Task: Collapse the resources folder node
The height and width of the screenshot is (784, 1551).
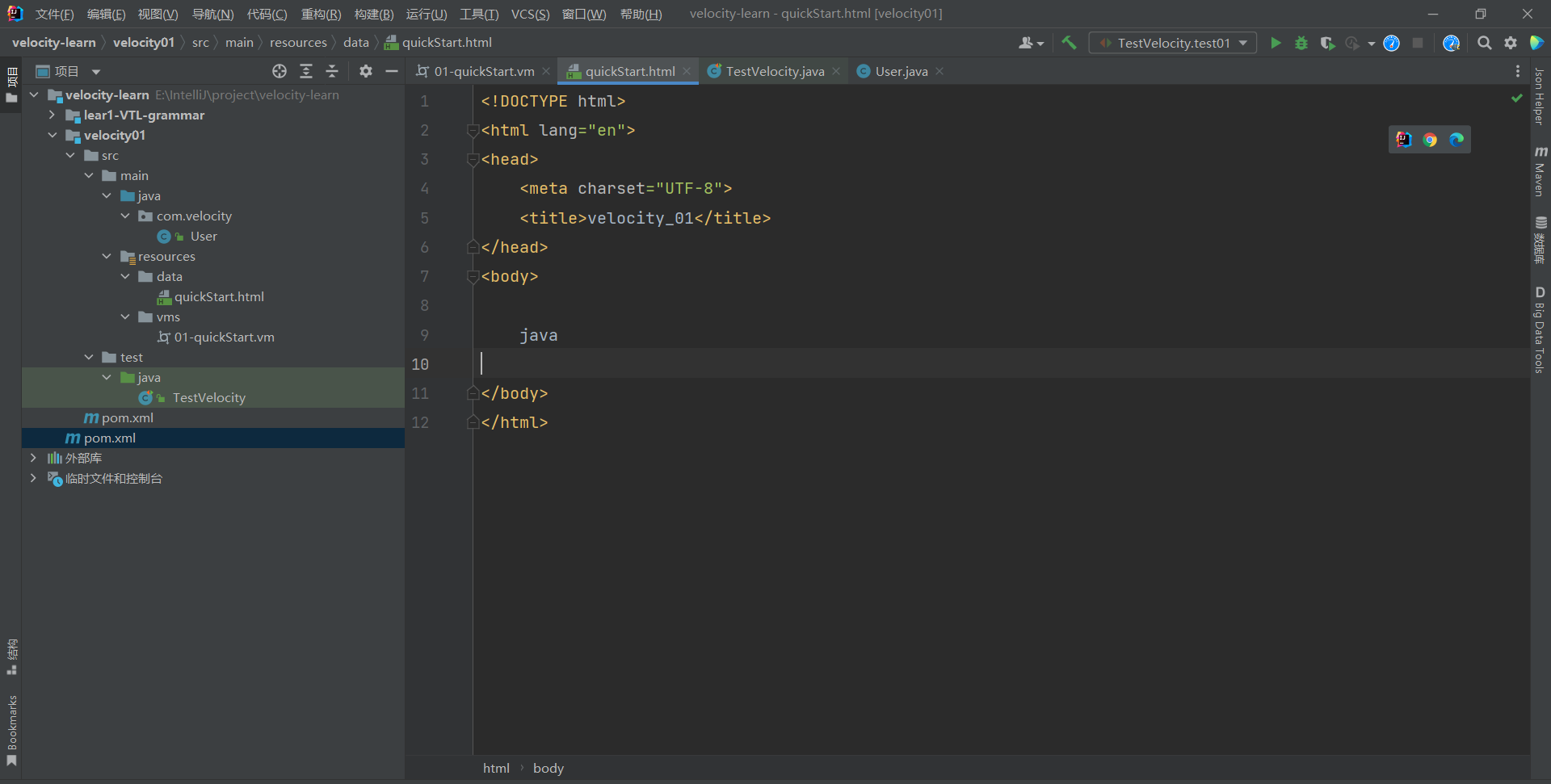Action: pos(107,256)
